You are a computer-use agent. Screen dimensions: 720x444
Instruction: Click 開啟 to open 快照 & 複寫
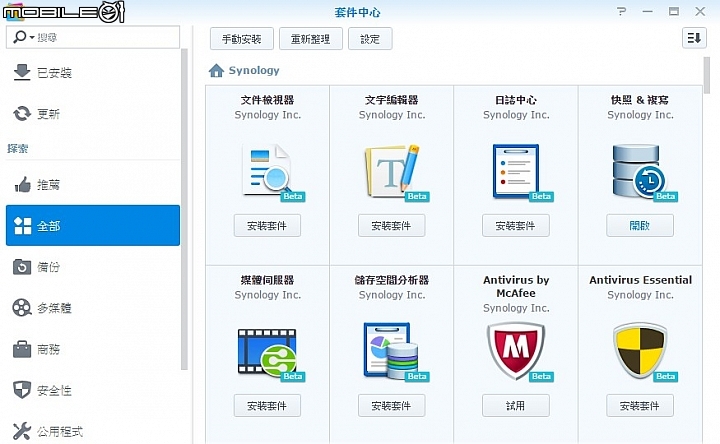point(640,225)
